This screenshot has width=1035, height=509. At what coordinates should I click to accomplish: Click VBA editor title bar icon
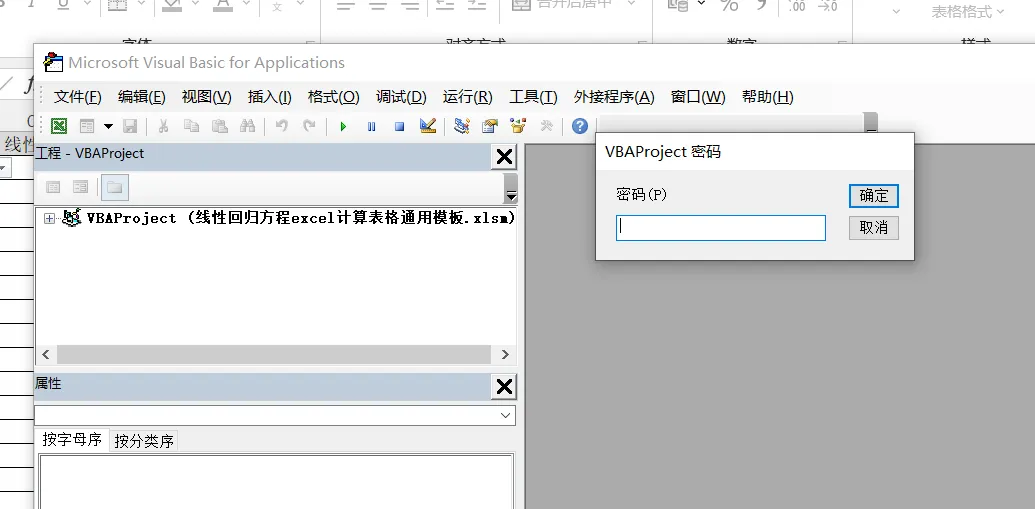pyautogui.click(x=53, y=62)
